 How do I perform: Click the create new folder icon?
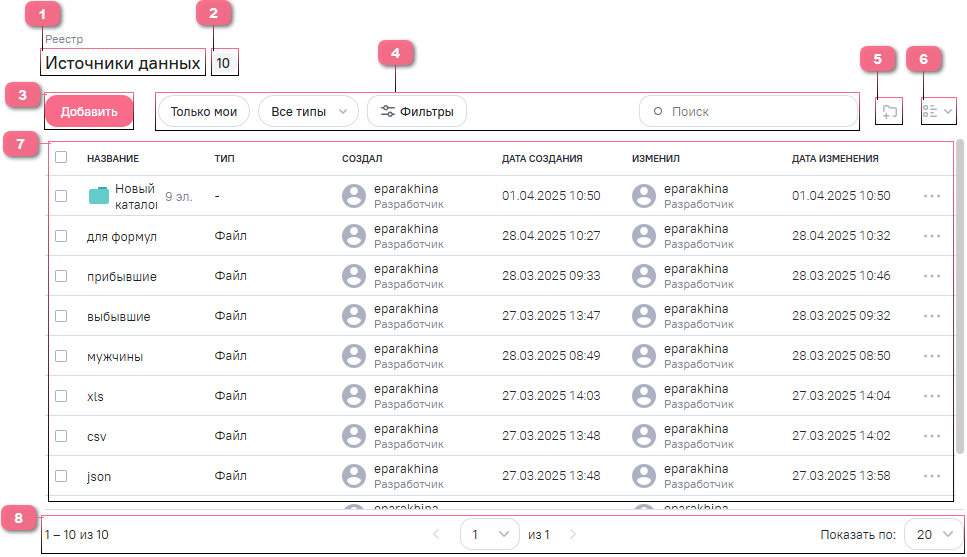tap(888, 112)
